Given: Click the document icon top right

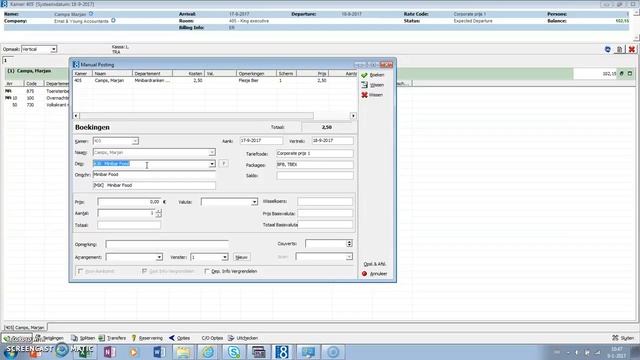Looking at the screenshot, I should (619, 49).
